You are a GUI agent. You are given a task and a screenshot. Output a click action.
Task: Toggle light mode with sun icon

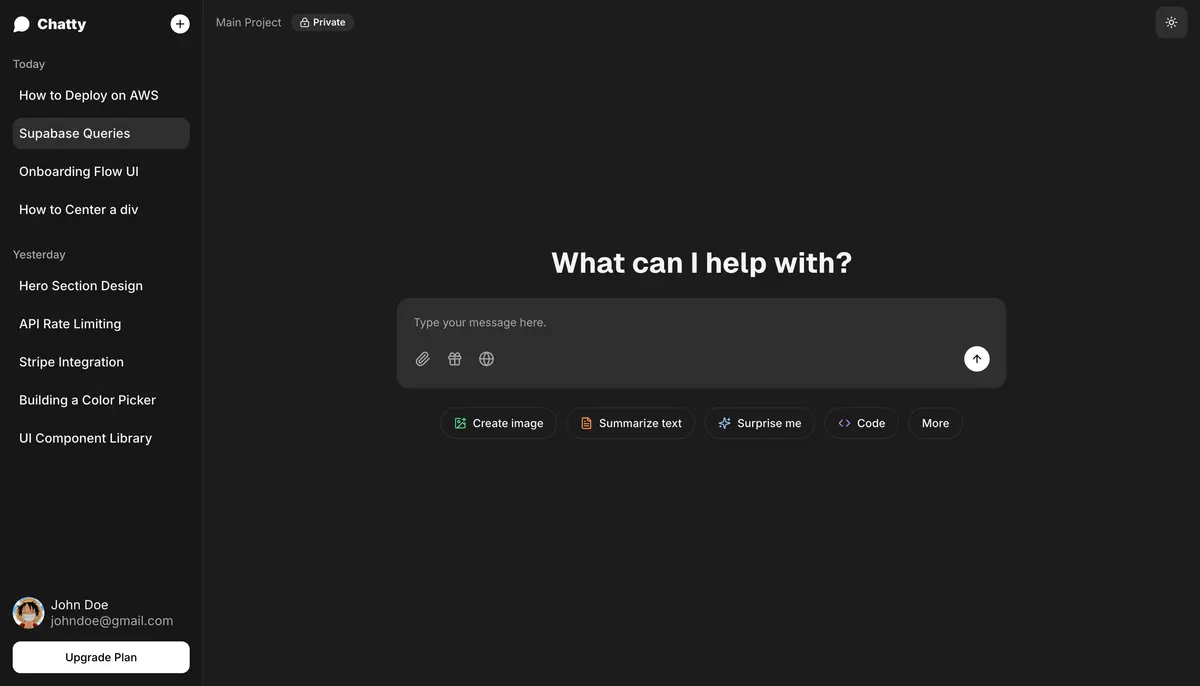(x=1171, y=22)
